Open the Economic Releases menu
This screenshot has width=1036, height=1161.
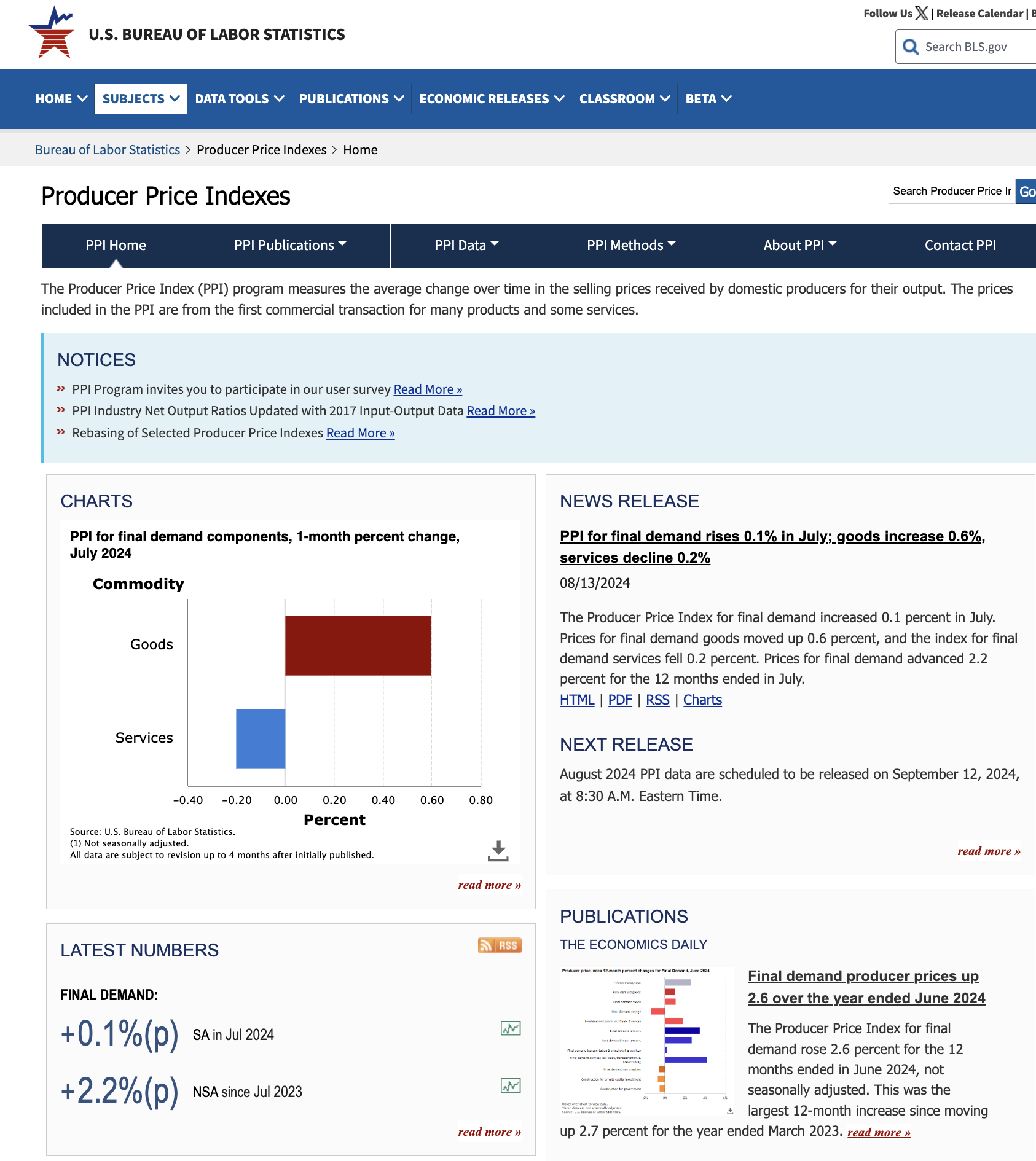tap(492, 99)
